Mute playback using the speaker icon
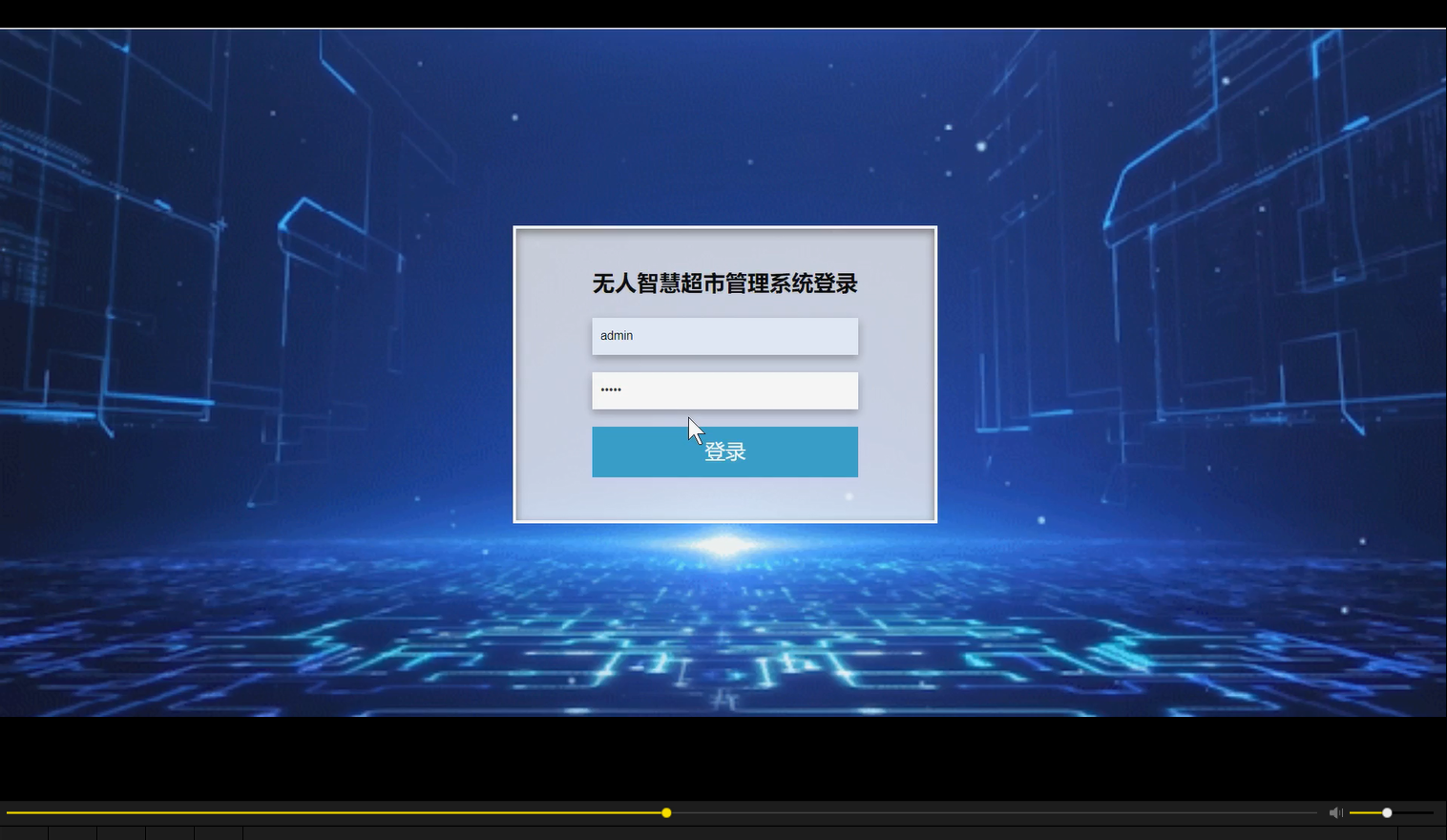This screenshot has height=840, width=1447. tap(1335, 812)
